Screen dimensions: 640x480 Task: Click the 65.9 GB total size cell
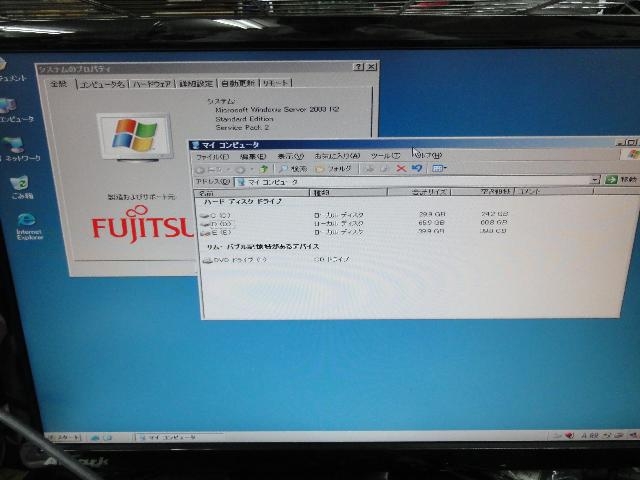point(431,223)
